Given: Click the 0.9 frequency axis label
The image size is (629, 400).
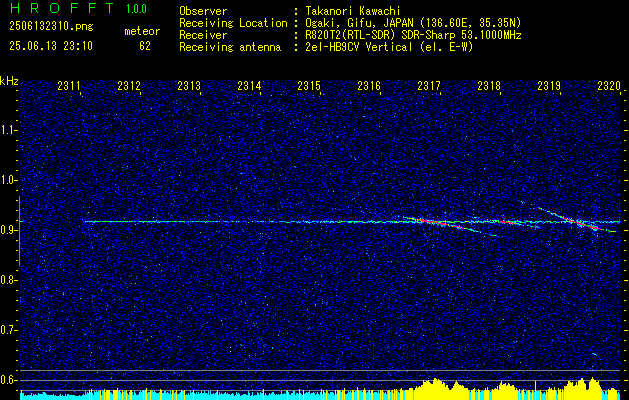Looking at the screenshot, I should coord(8,230).
